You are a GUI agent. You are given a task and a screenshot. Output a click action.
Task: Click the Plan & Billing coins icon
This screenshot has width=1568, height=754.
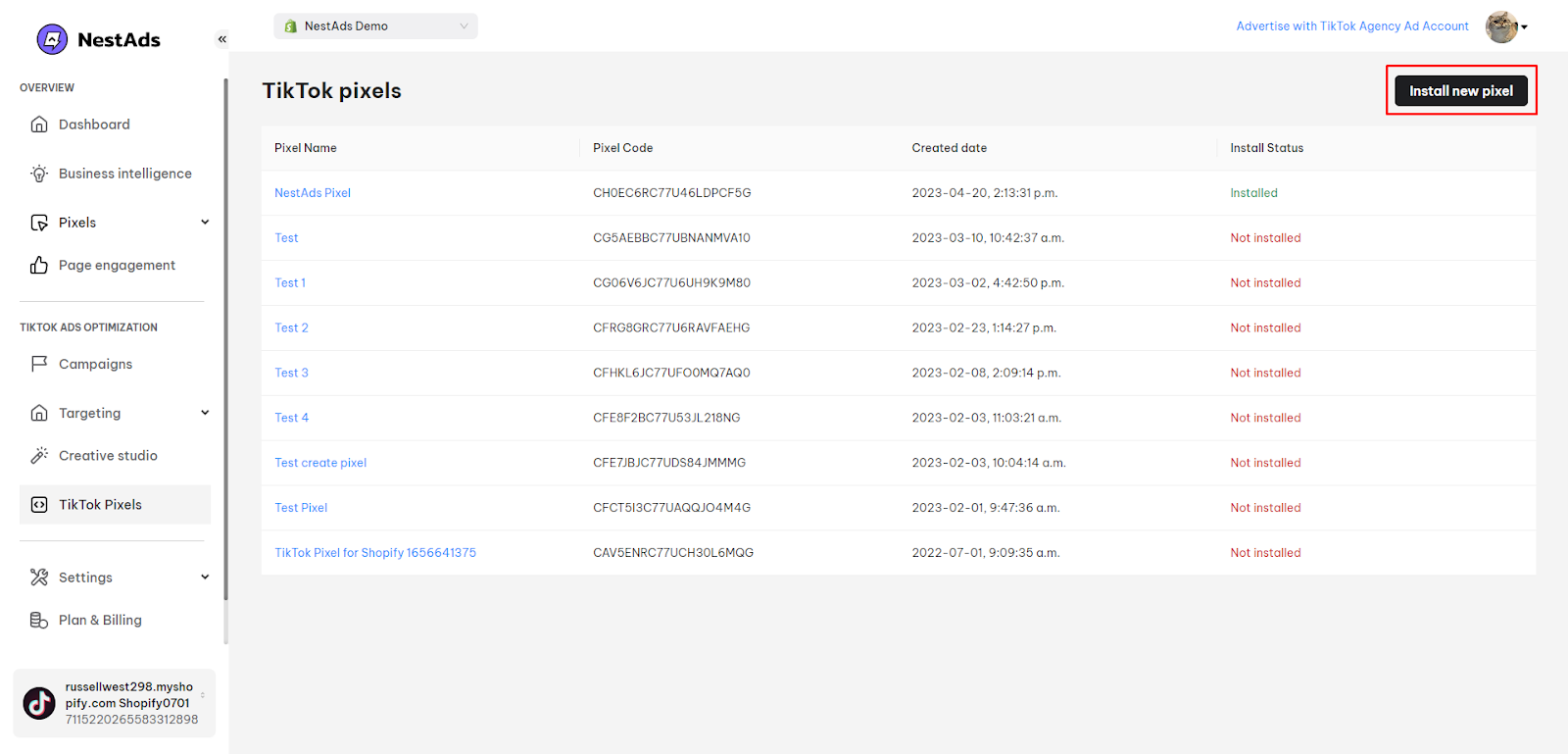point(39,620)
